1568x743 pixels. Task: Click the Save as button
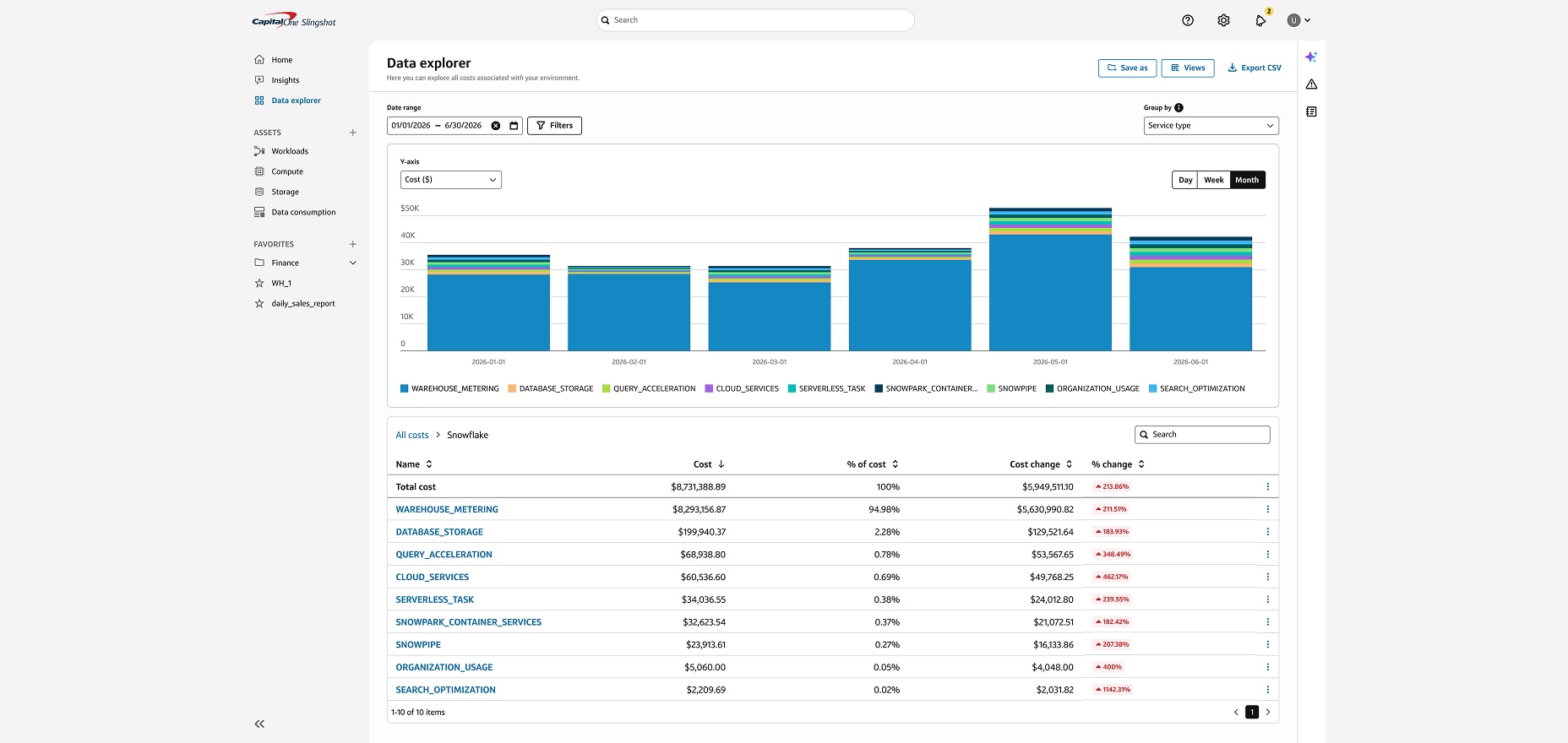1127,68
